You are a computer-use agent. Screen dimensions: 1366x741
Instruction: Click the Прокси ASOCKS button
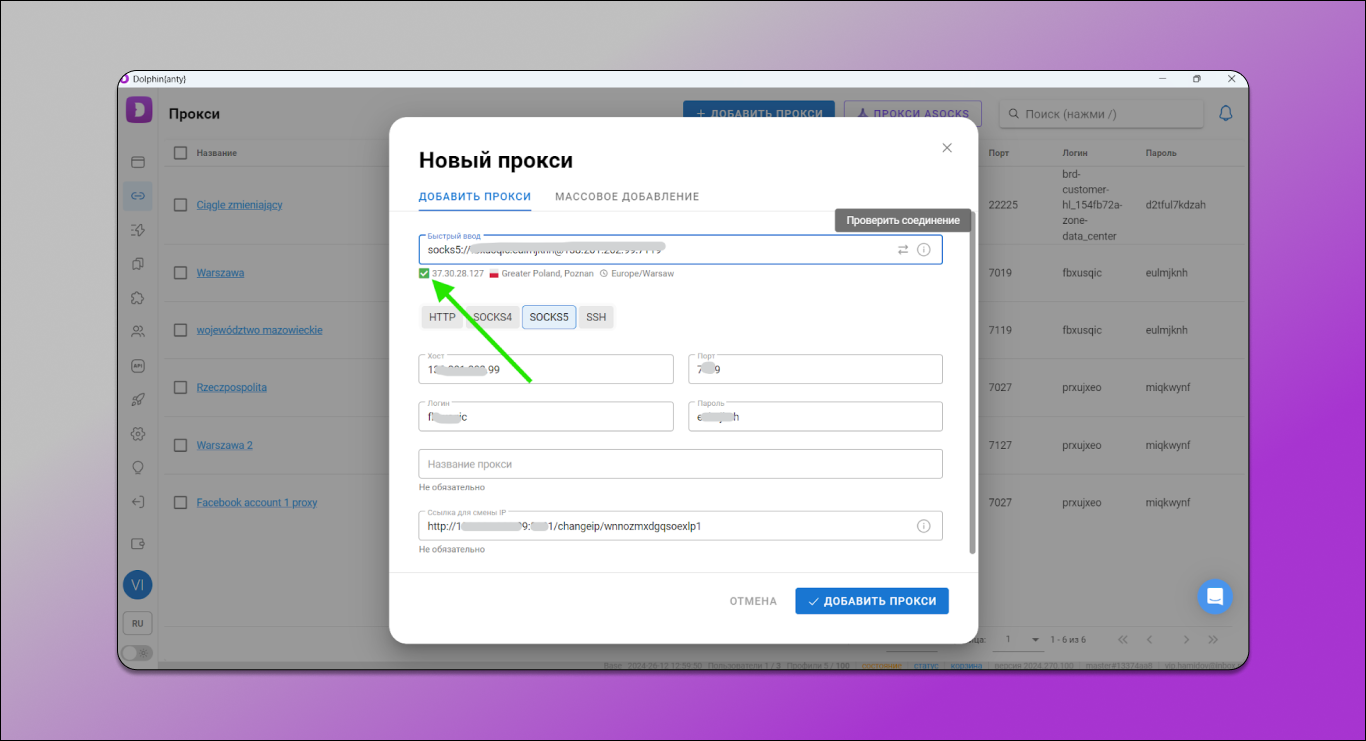[x=913, y=113]
